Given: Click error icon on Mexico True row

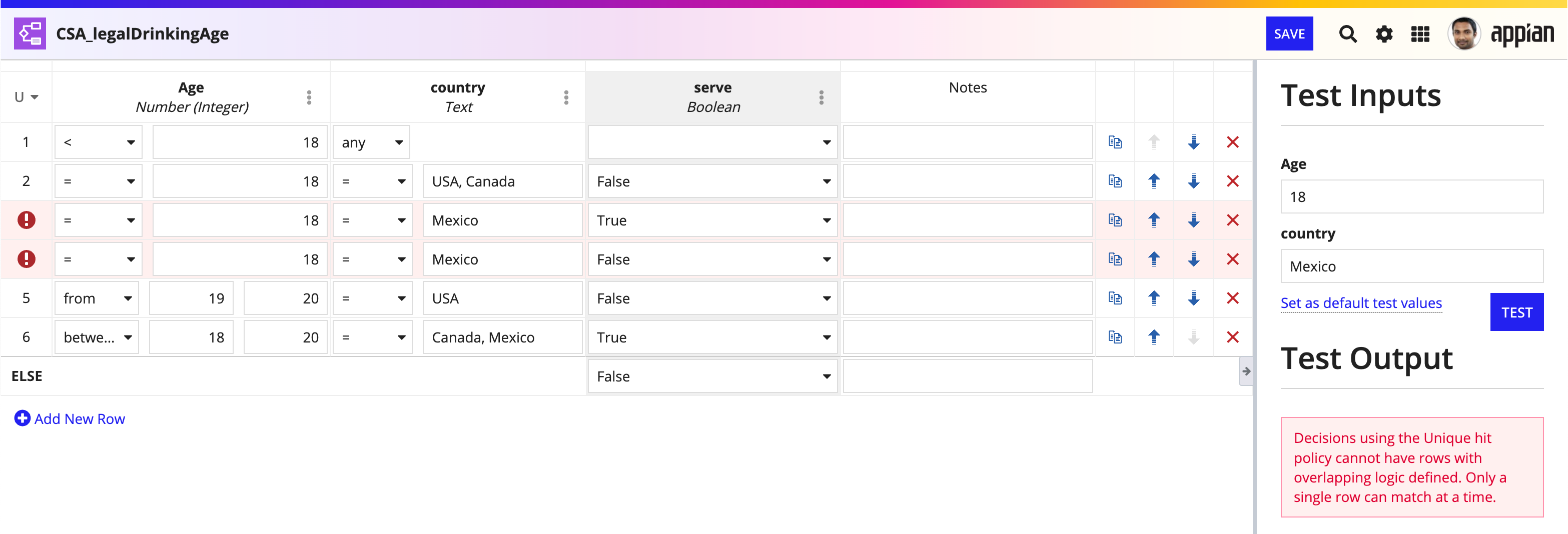Looking at the screenshot, I should pos(26,220).
